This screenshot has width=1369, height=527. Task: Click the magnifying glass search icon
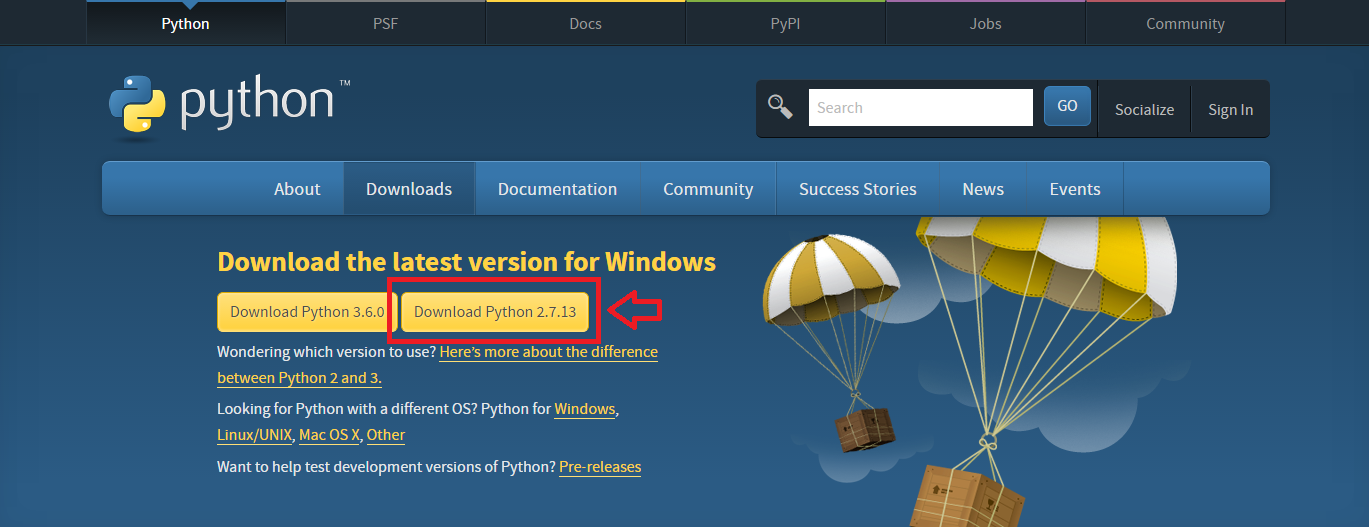(780, 107)
